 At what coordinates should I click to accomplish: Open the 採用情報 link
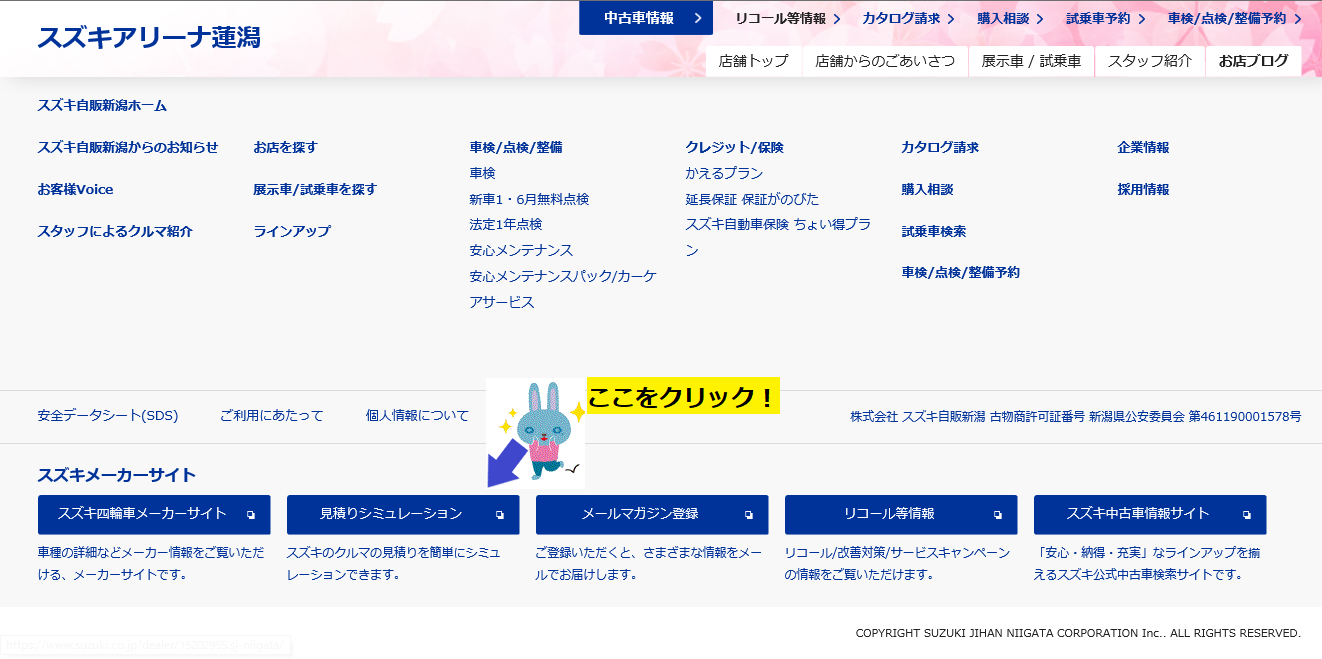pyautogui.click(x=1143, y=189)
